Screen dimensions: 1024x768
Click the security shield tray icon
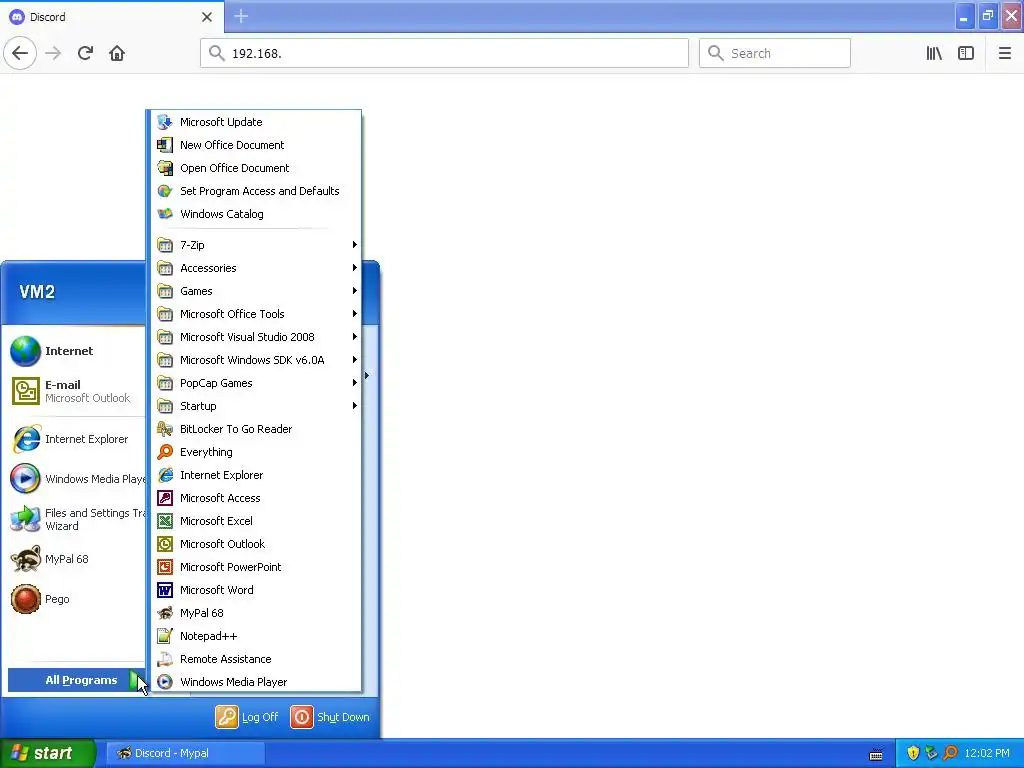[913, 753]
